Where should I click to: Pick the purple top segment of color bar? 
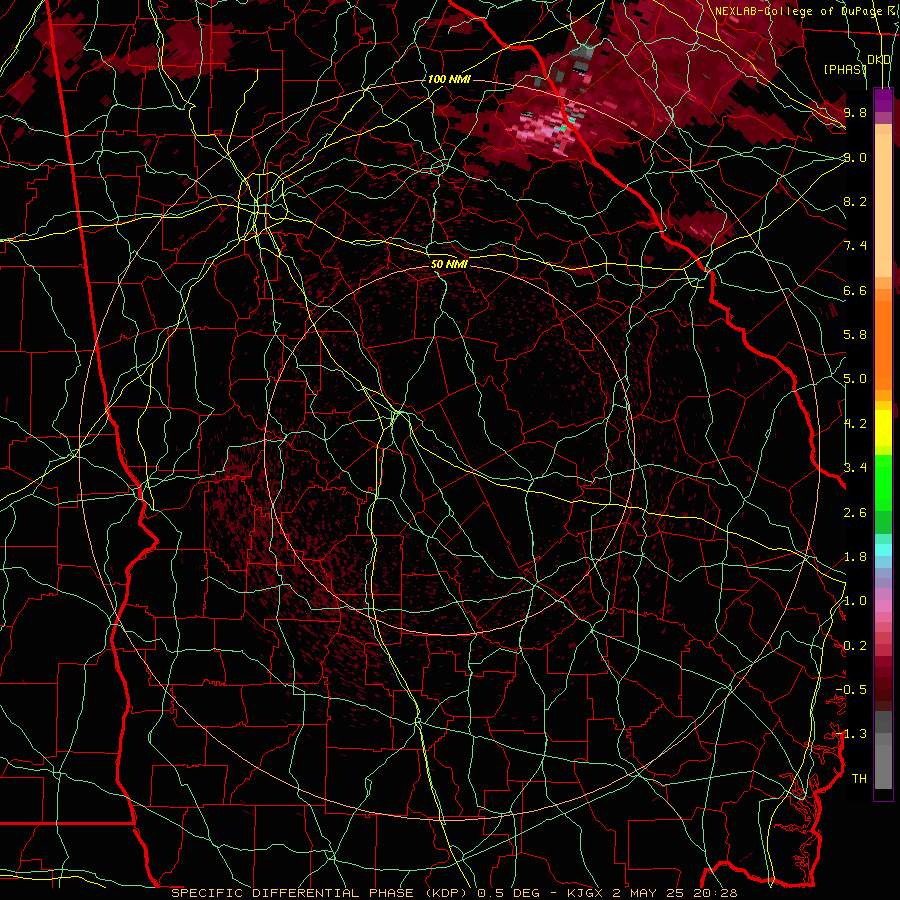point(883,100)
